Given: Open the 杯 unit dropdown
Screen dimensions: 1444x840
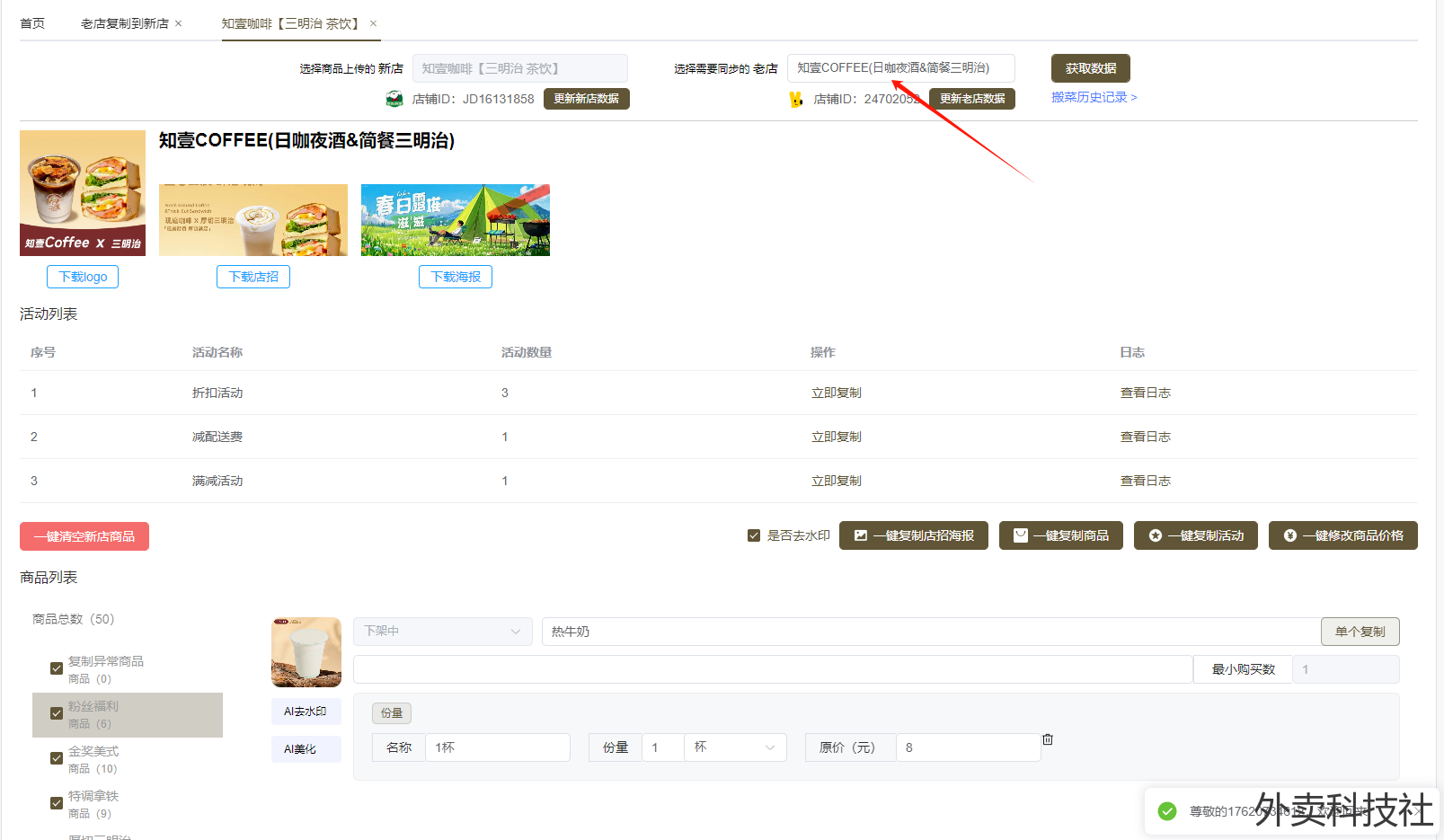Looking at the screenshot, I should coord(735,747).
